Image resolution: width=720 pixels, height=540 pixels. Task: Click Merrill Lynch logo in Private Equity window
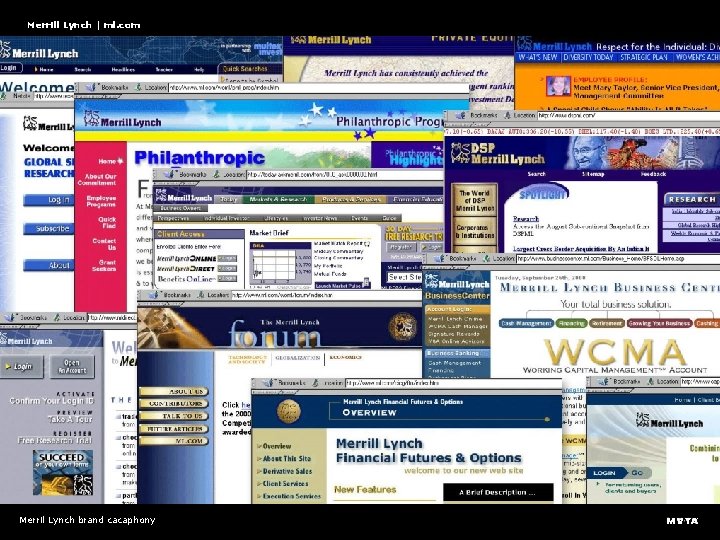pos(330,40)
